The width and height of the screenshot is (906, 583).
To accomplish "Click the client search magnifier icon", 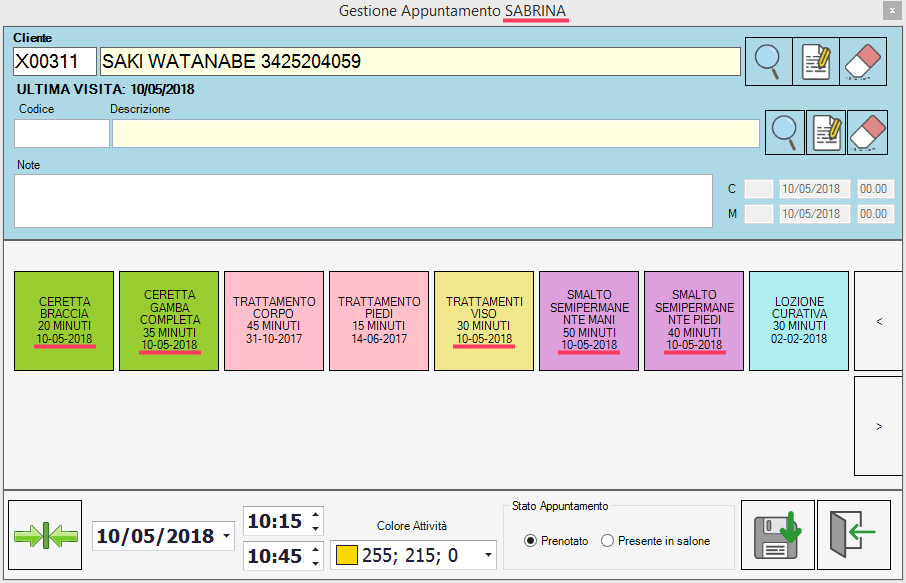I will click(768, 62).
